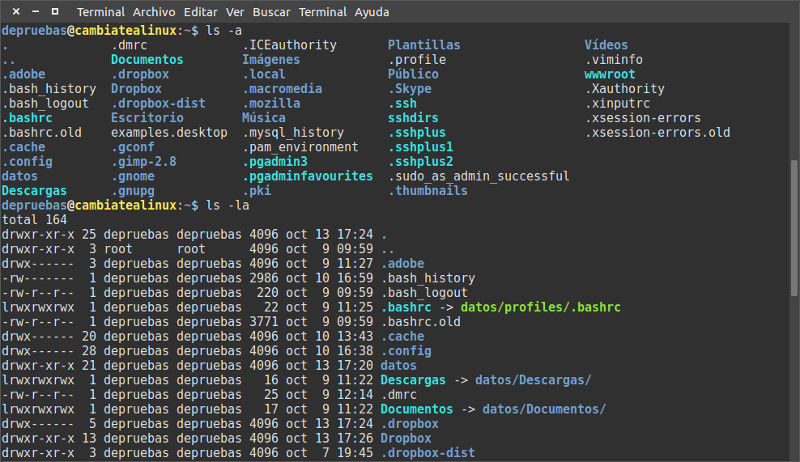Click 'Descargas' in the ls -a listing
Image resolution: width=800 pixels, height=462 pixels.
(x=34, y=191)
